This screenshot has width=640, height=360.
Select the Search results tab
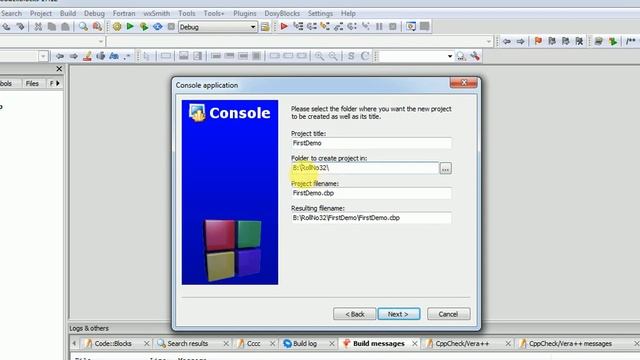187,344
